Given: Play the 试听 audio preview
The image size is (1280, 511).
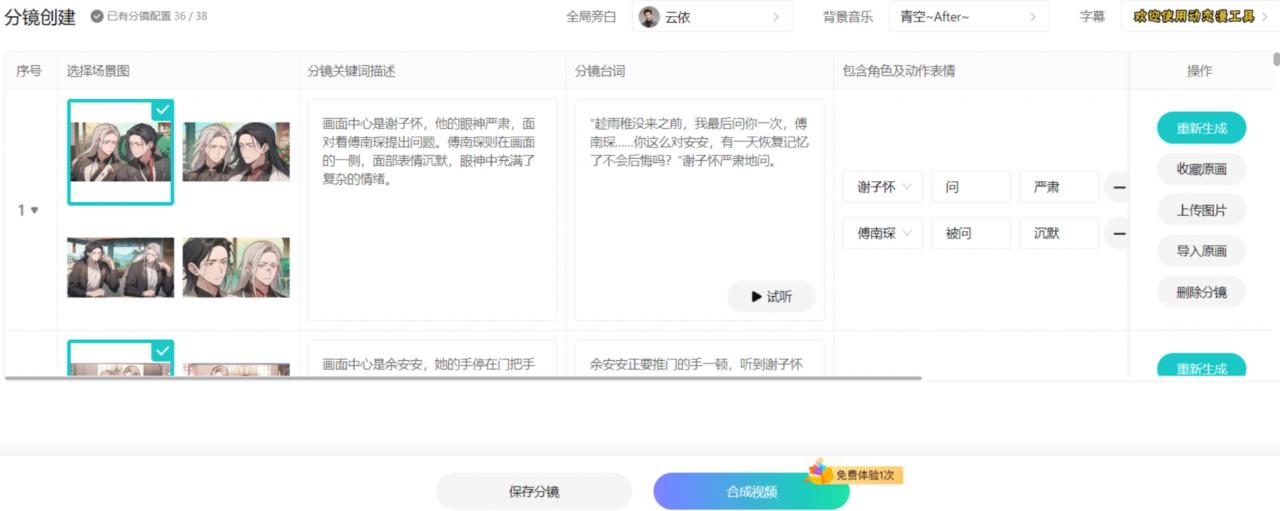Looking at the screenshot, I should [x=771, y=297].
